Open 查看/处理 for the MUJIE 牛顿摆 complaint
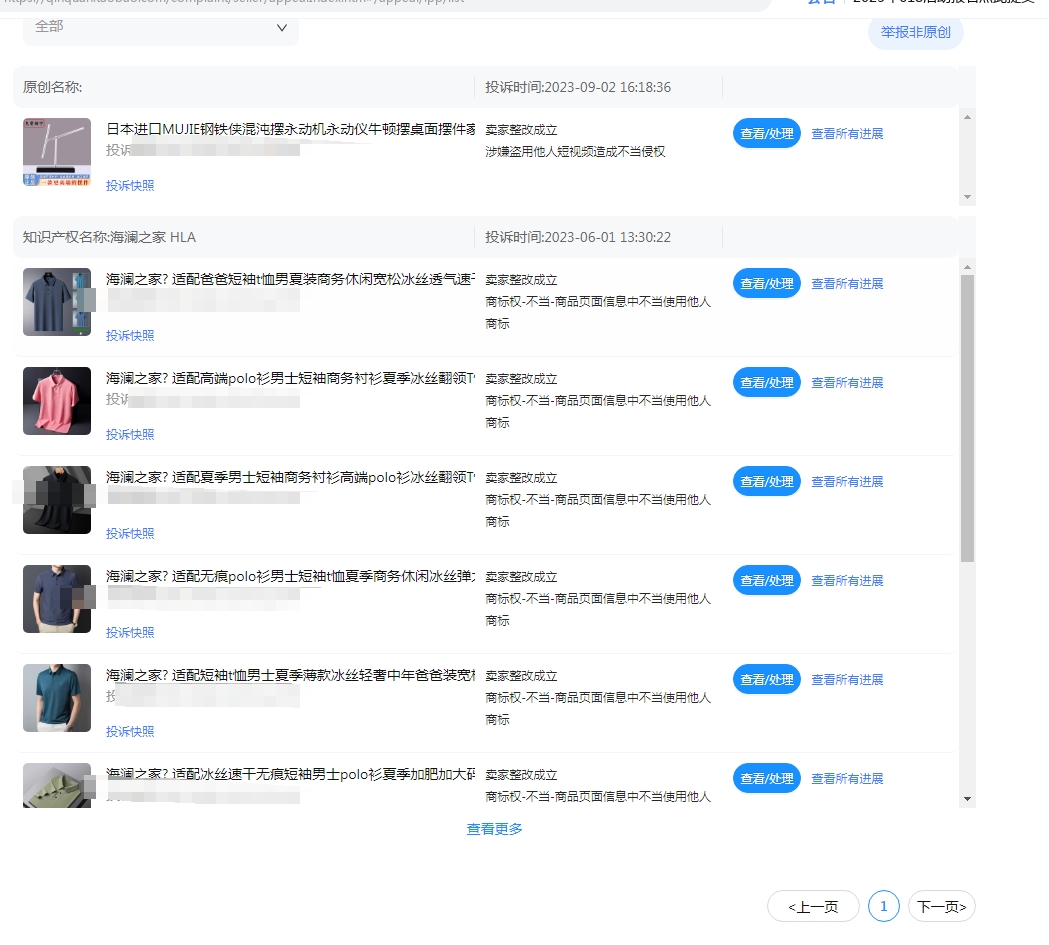 click(x=767, y=133)
